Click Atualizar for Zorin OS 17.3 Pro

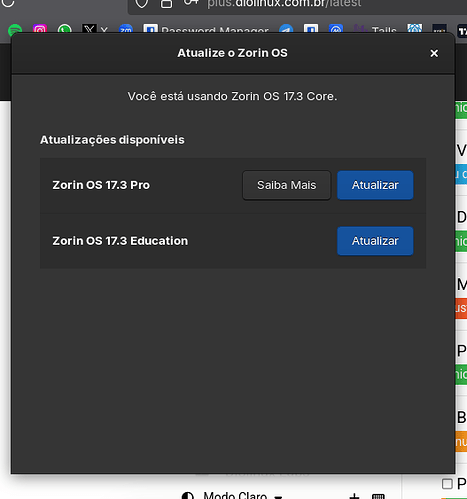click(375, 185)
